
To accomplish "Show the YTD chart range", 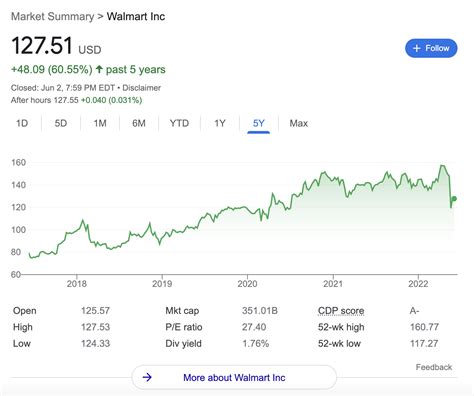I will point(179,123).
